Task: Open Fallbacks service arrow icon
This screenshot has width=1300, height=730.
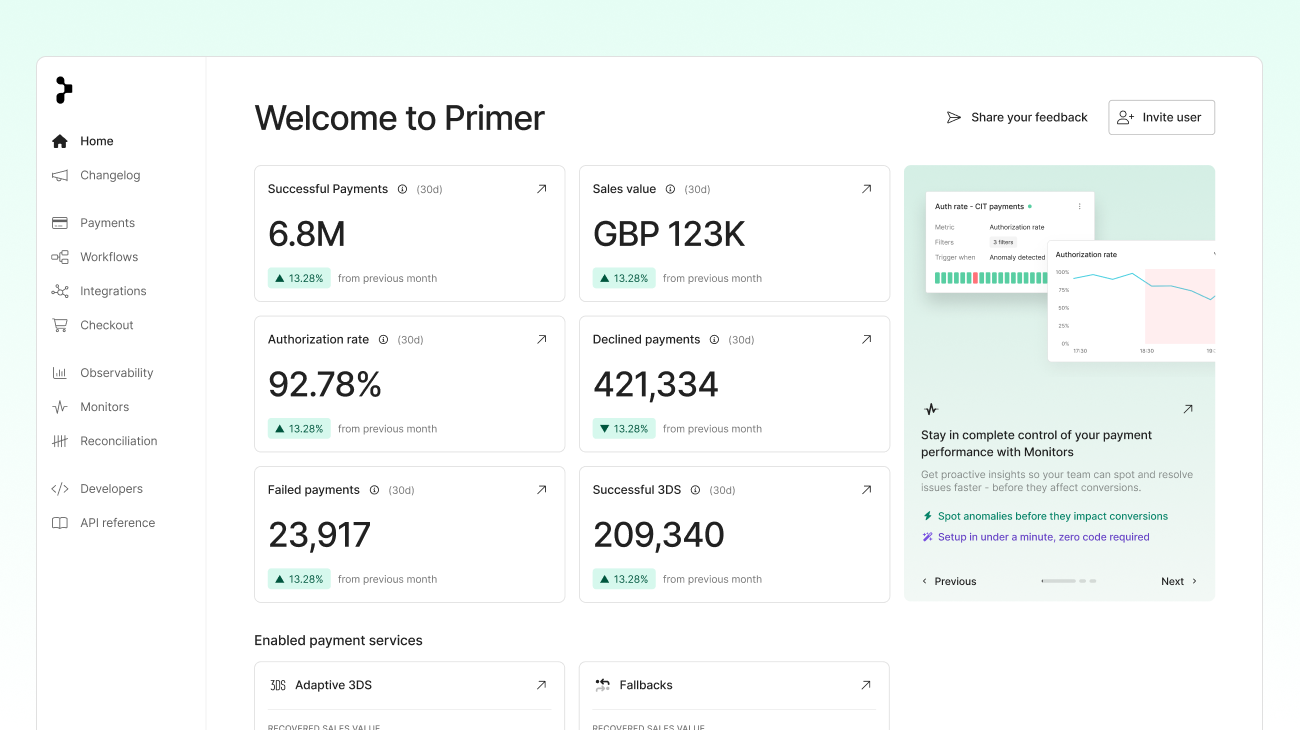Action: point(866,685)
